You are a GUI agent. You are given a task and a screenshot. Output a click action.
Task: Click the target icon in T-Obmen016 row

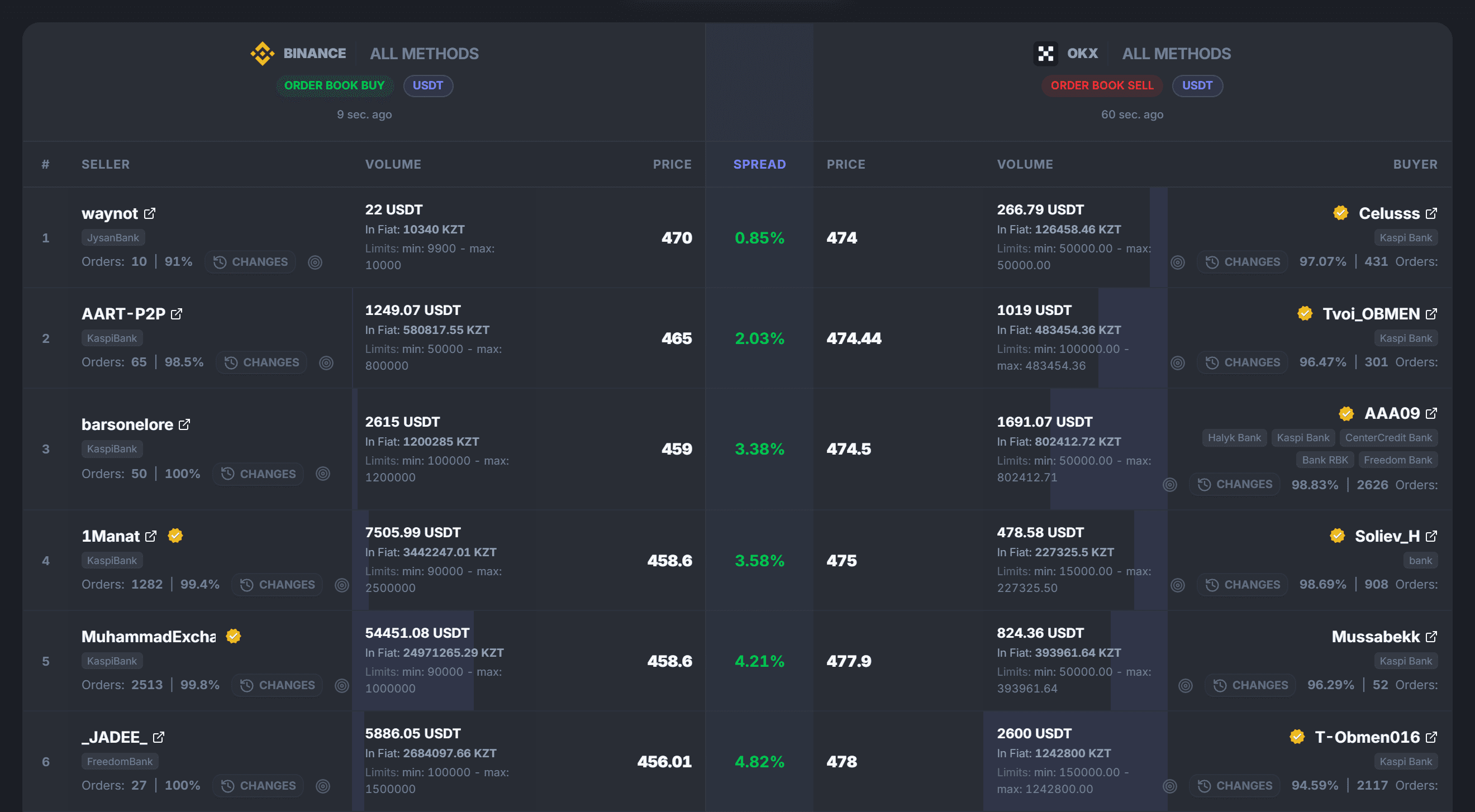point(1170,786)
